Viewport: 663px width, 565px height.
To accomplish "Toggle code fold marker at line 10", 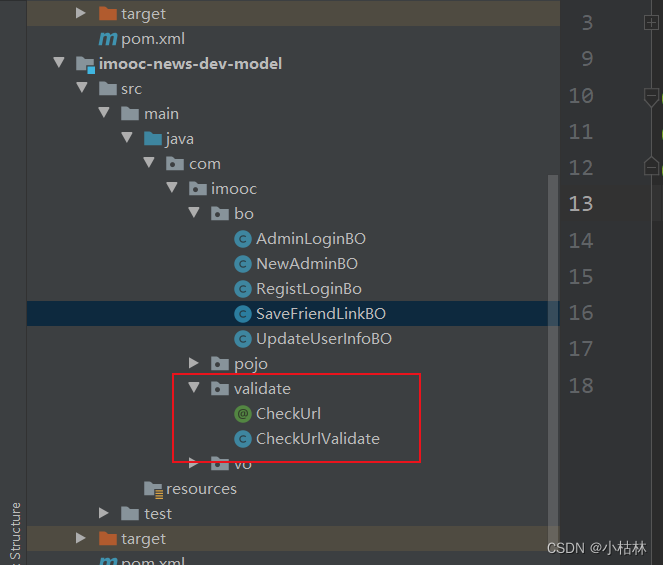I will coord(651,97).
